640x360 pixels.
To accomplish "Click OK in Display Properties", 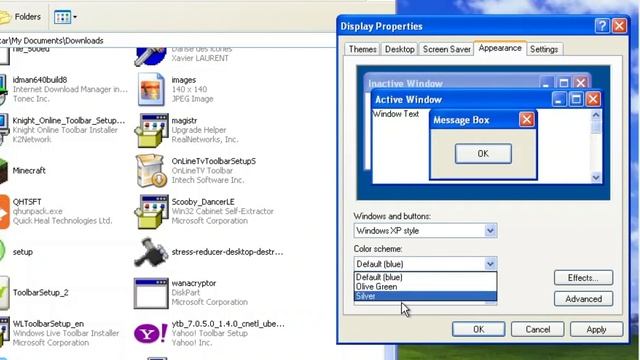I will [478, 329].
